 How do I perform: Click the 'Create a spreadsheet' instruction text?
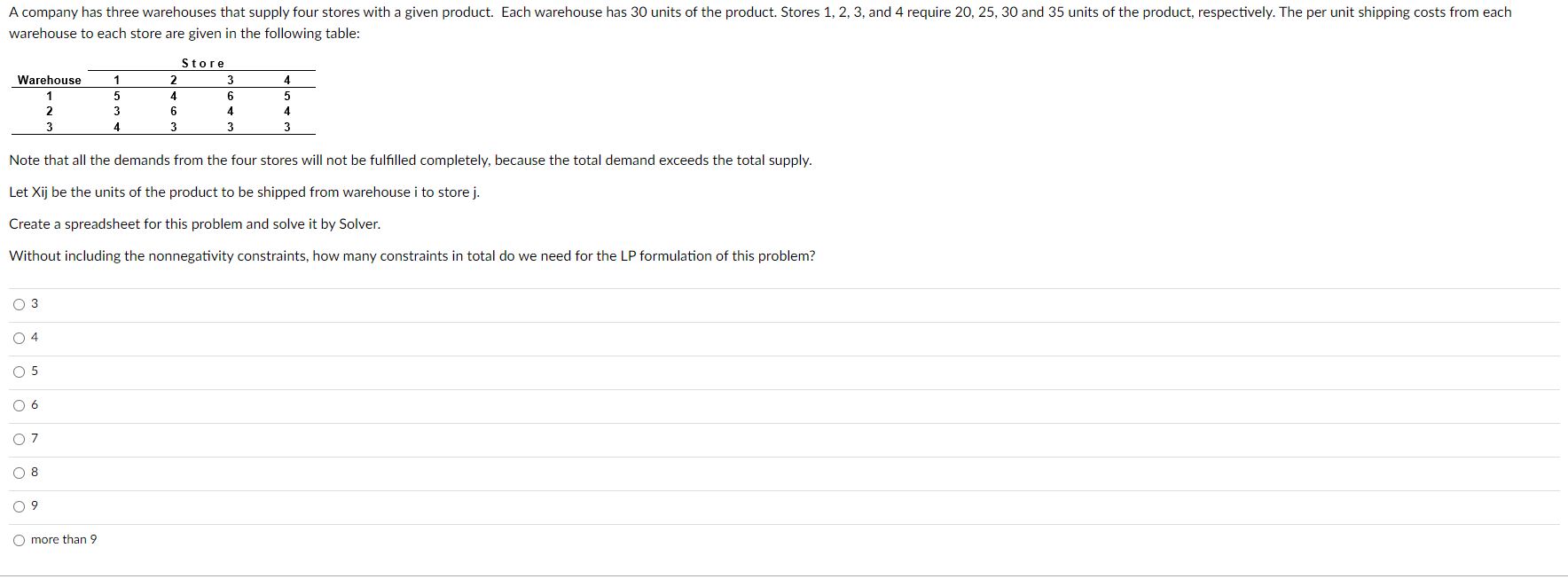click(x=194, y=223)
